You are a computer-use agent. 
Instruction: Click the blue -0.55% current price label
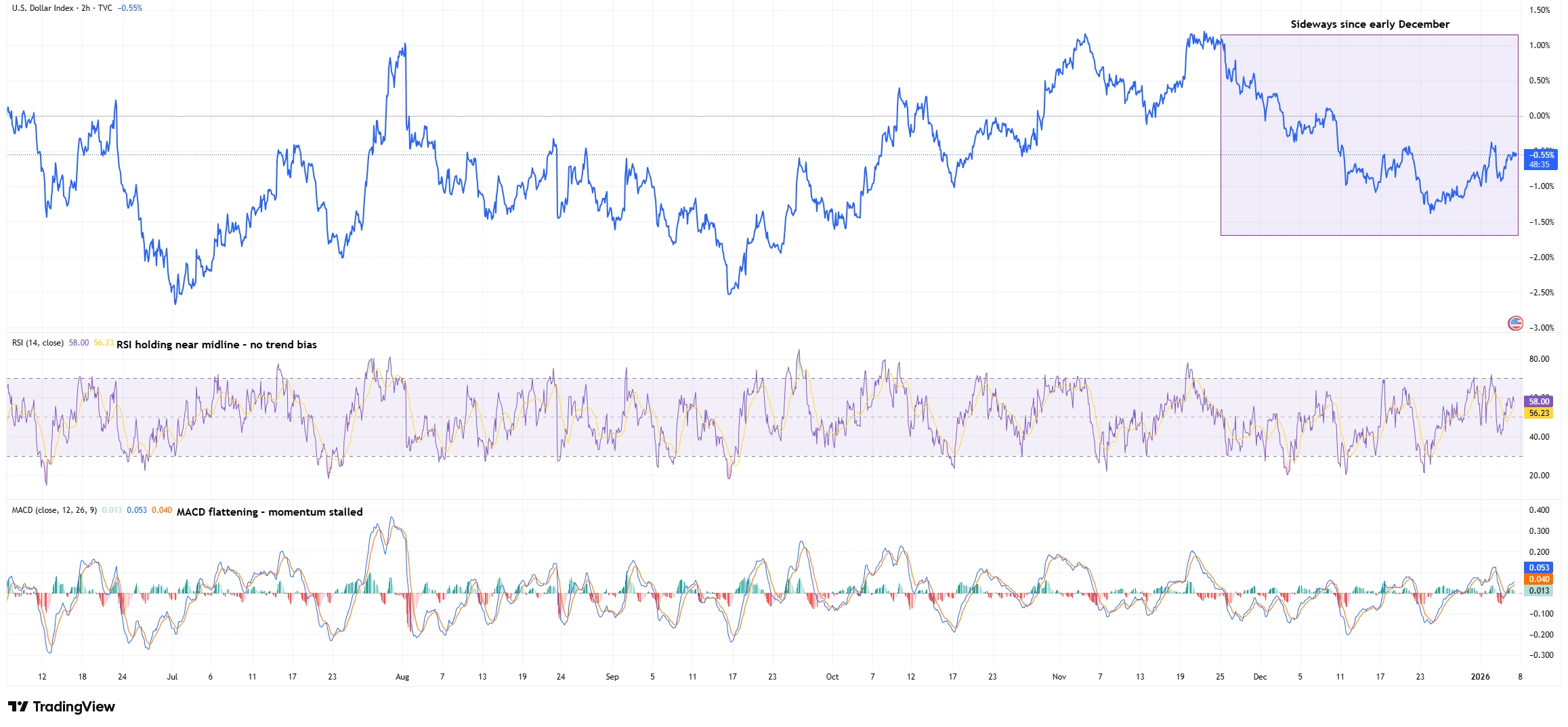(1540, 155)
